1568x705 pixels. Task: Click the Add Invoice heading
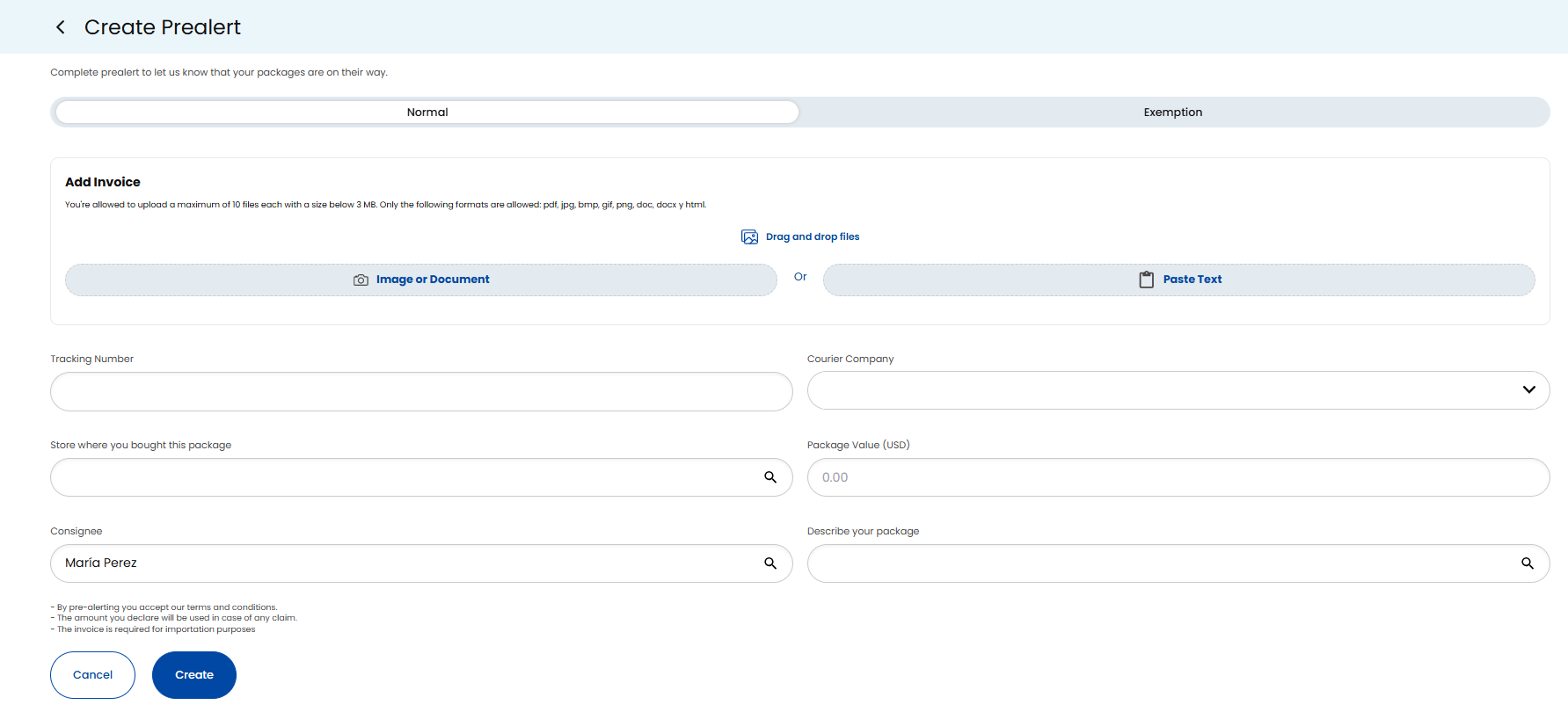(103, 182)
